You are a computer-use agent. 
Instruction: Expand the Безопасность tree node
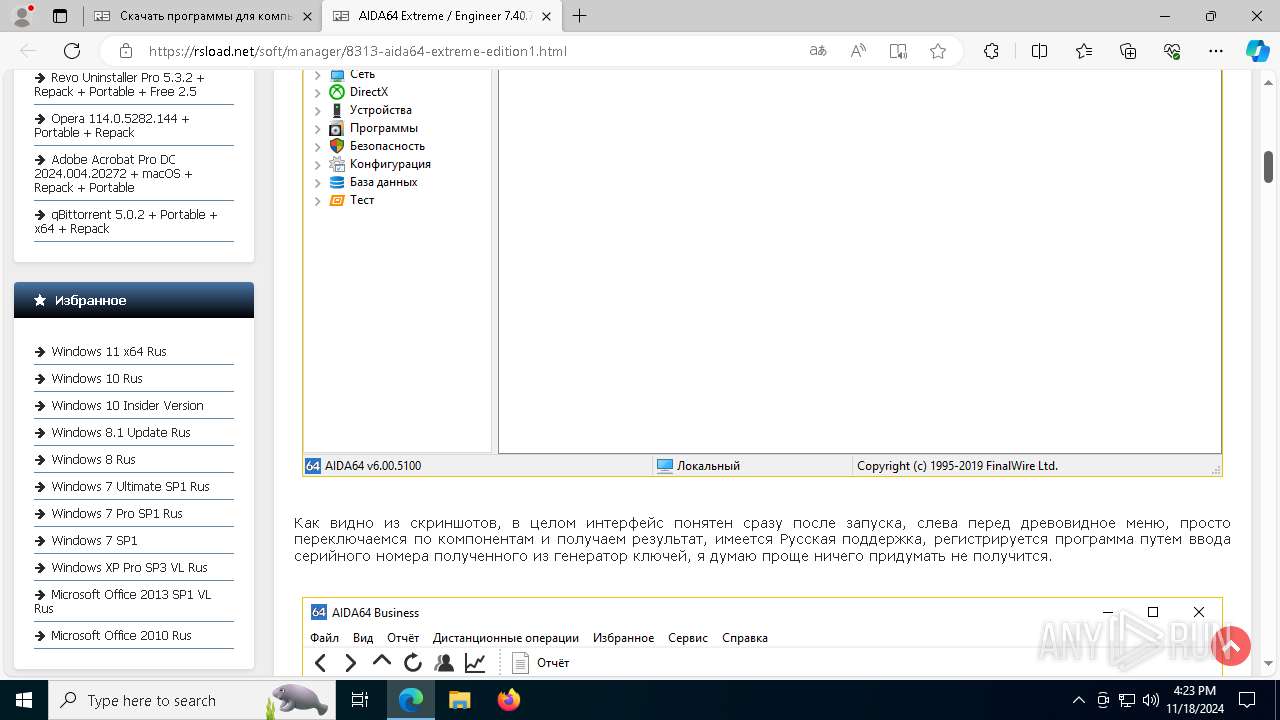(318, 147)
